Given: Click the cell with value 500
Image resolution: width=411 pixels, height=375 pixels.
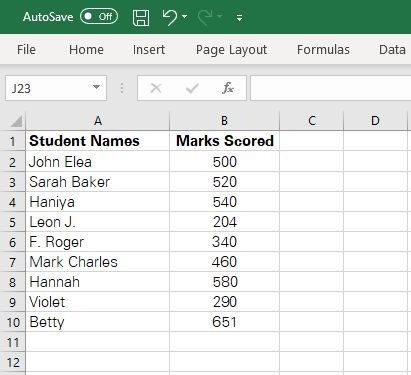Looking at the screenshot, I should tap(224, 162).
